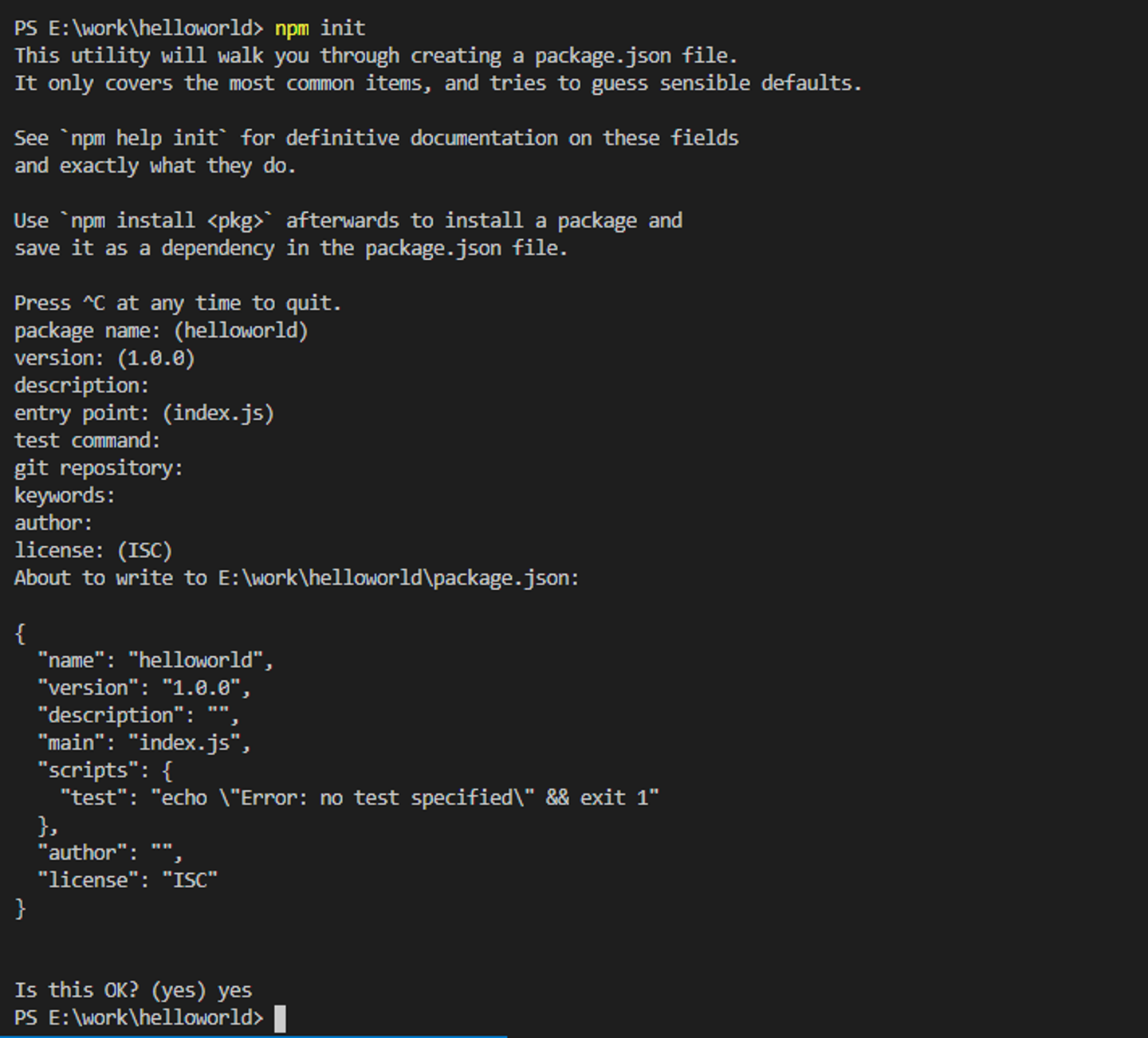Click the "author:" prompt line
This screenshot has height=1038, width=1148.
pyautogui.click(x=53, y=524)
